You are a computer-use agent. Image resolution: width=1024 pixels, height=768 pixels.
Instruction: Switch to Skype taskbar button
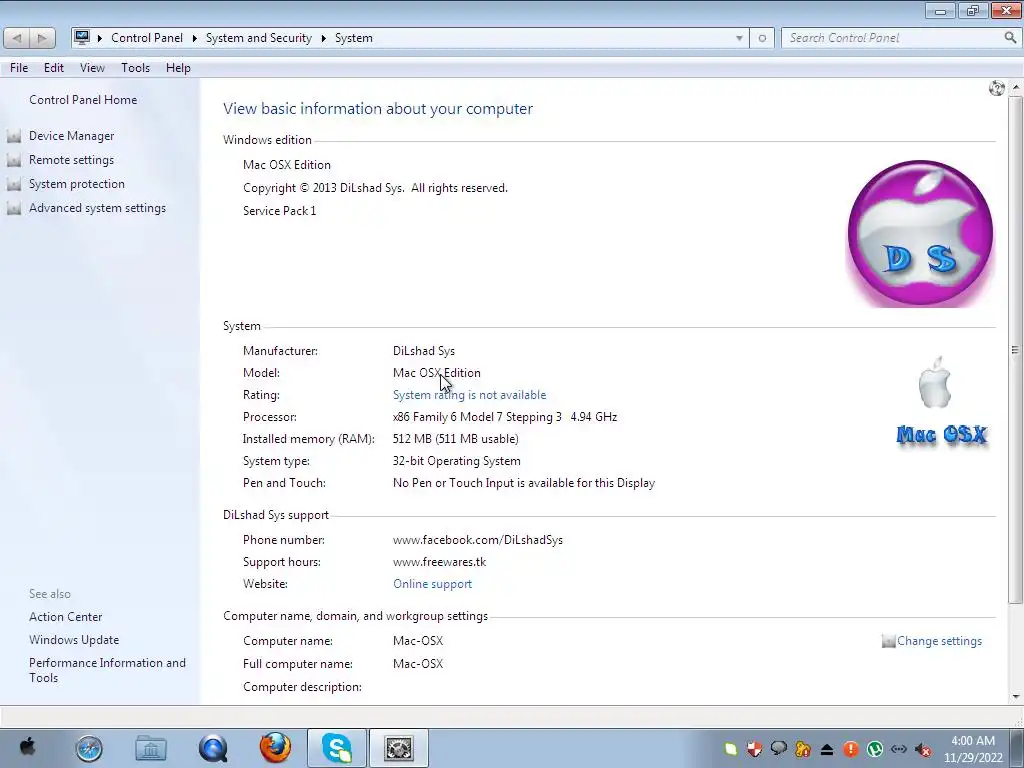[x=337, y=748]
